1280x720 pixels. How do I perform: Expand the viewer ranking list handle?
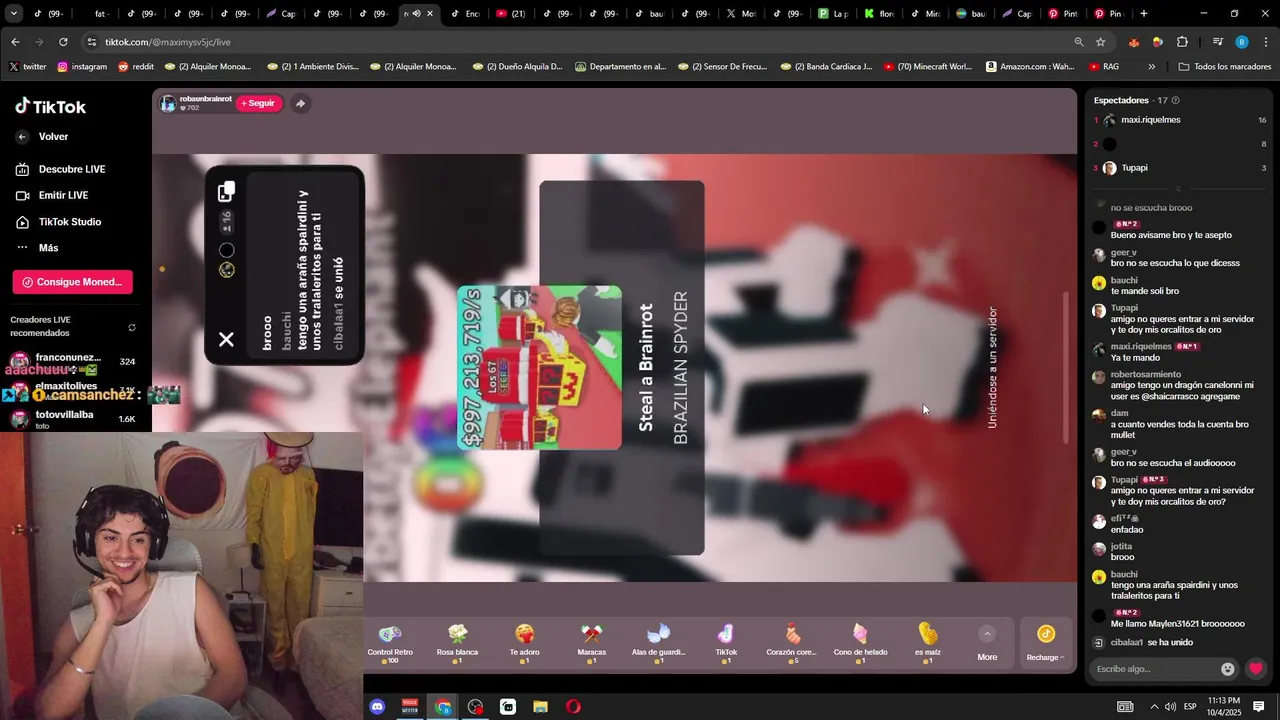click(x=1178, y=188)
